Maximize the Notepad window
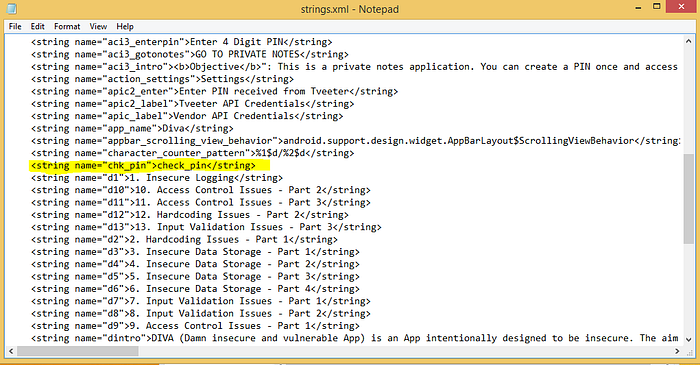This screenshot has height=365, width=700. click(x=656, y=7)
